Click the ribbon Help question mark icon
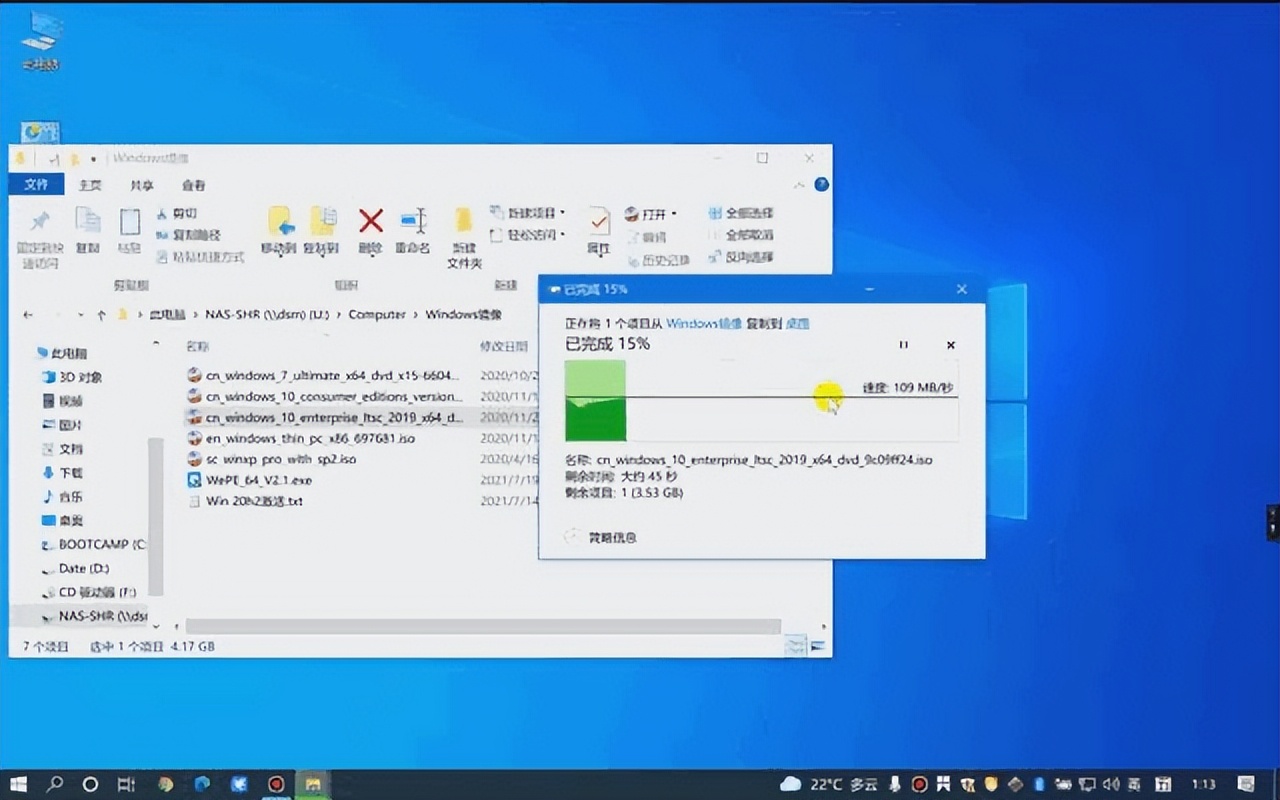The width and height of the screenshot is (1280, 800). [x=821, y=185]
